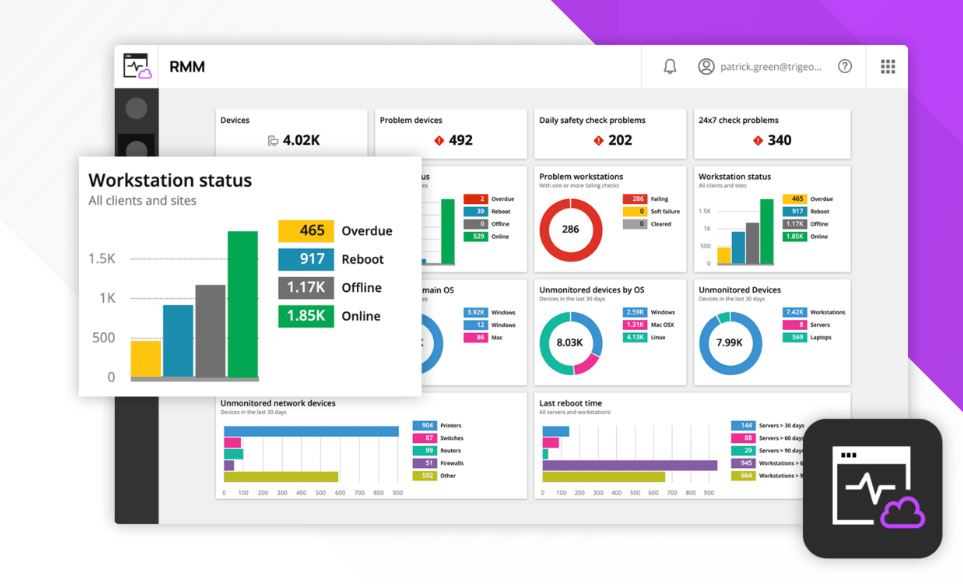
Task: Click the 7.99K Unmonitored Devices donut
Action: (730, 343)
